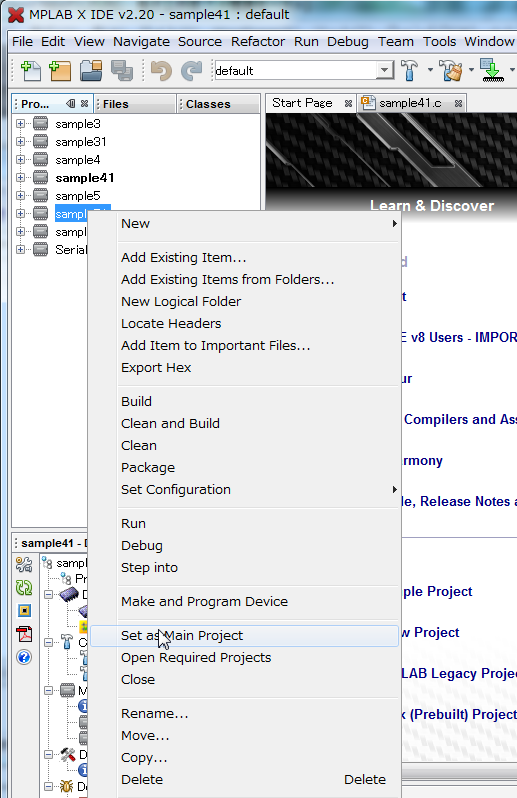Click the blue help icon in dashboard sidebar
The width and height of the screenshot is (517, 798).
point(24,657)
